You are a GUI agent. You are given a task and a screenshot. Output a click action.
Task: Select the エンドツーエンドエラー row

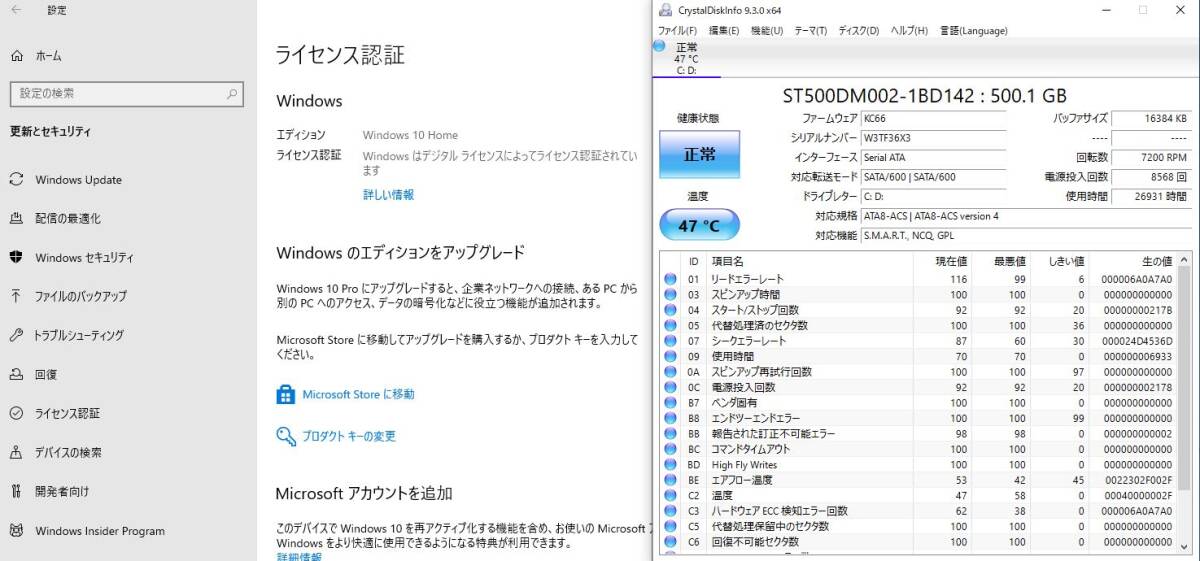tap(918, 418)
